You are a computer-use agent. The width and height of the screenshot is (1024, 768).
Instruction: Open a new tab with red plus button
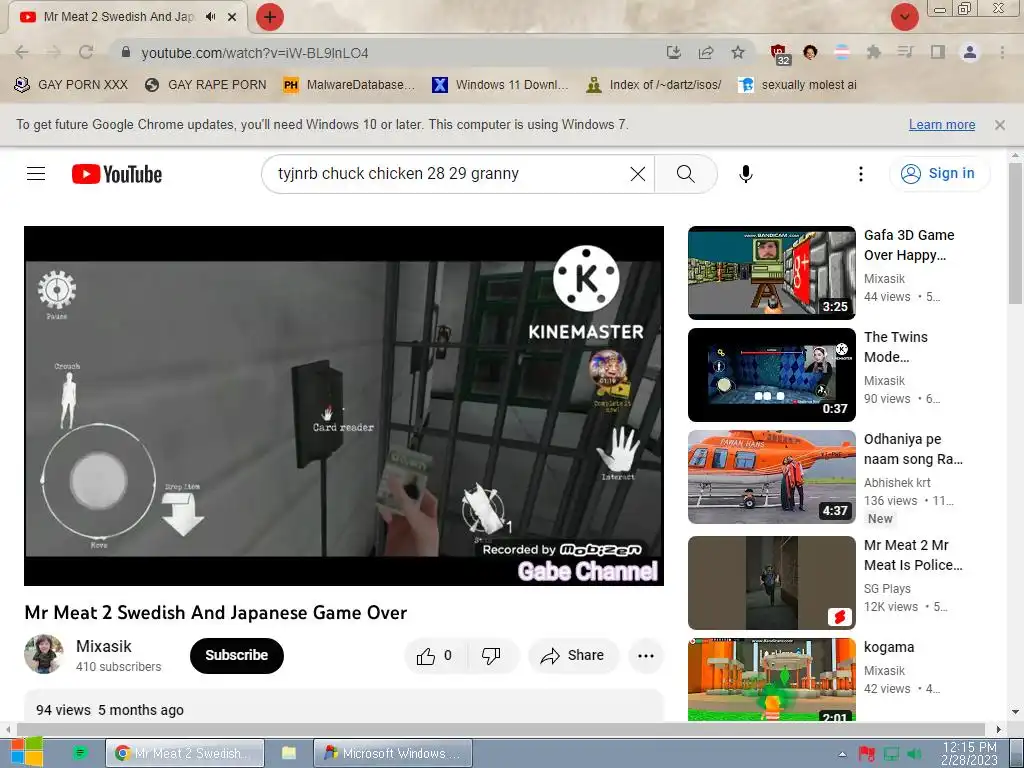coord(270,17)
